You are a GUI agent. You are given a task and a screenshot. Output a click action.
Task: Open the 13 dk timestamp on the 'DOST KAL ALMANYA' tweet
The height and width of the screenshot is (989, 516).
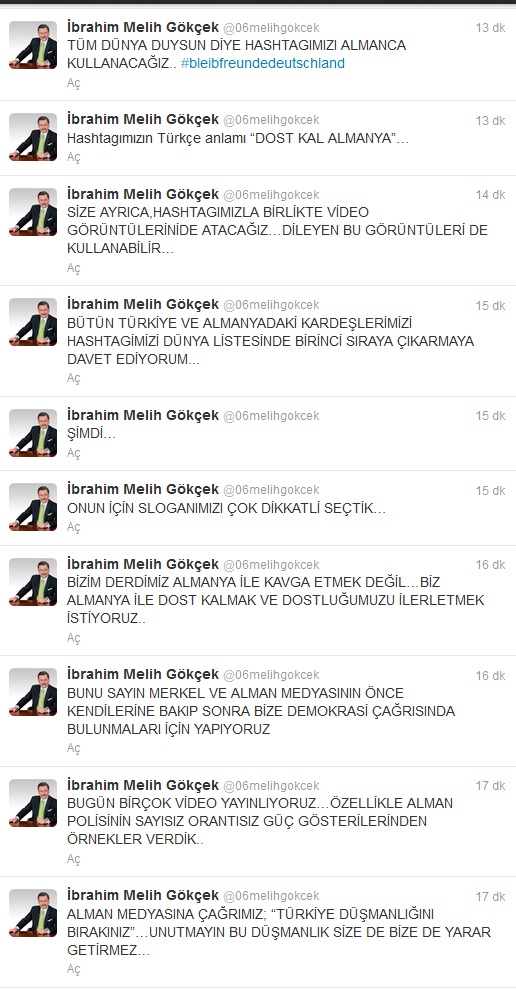(x=490, y=121)
